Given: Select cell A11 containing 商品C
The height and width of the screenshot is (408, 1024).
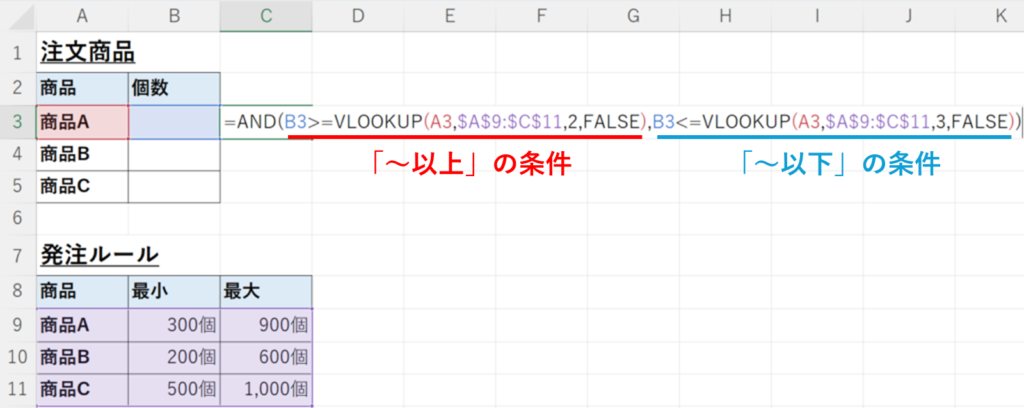Looking at the screenshot, I should tap(83, 390).
